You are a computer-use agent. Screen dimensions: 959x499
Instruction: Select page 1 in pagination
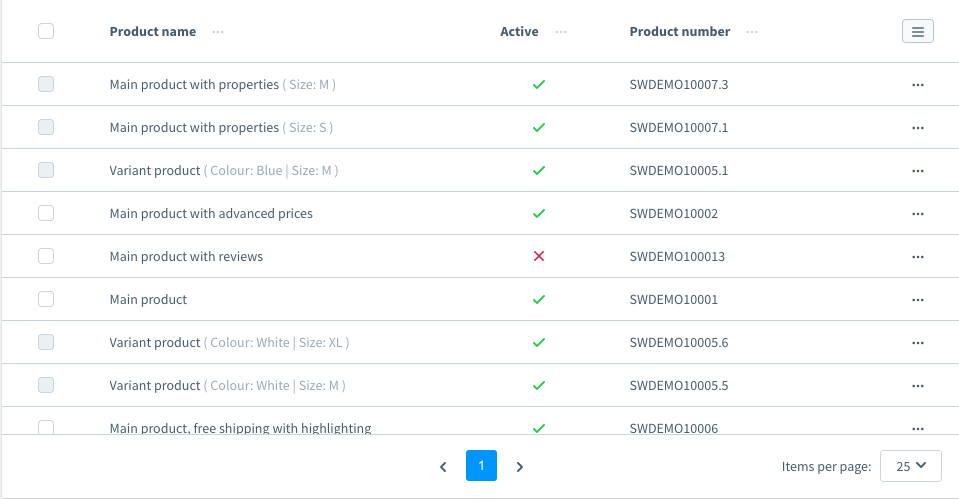coord(481,465)
